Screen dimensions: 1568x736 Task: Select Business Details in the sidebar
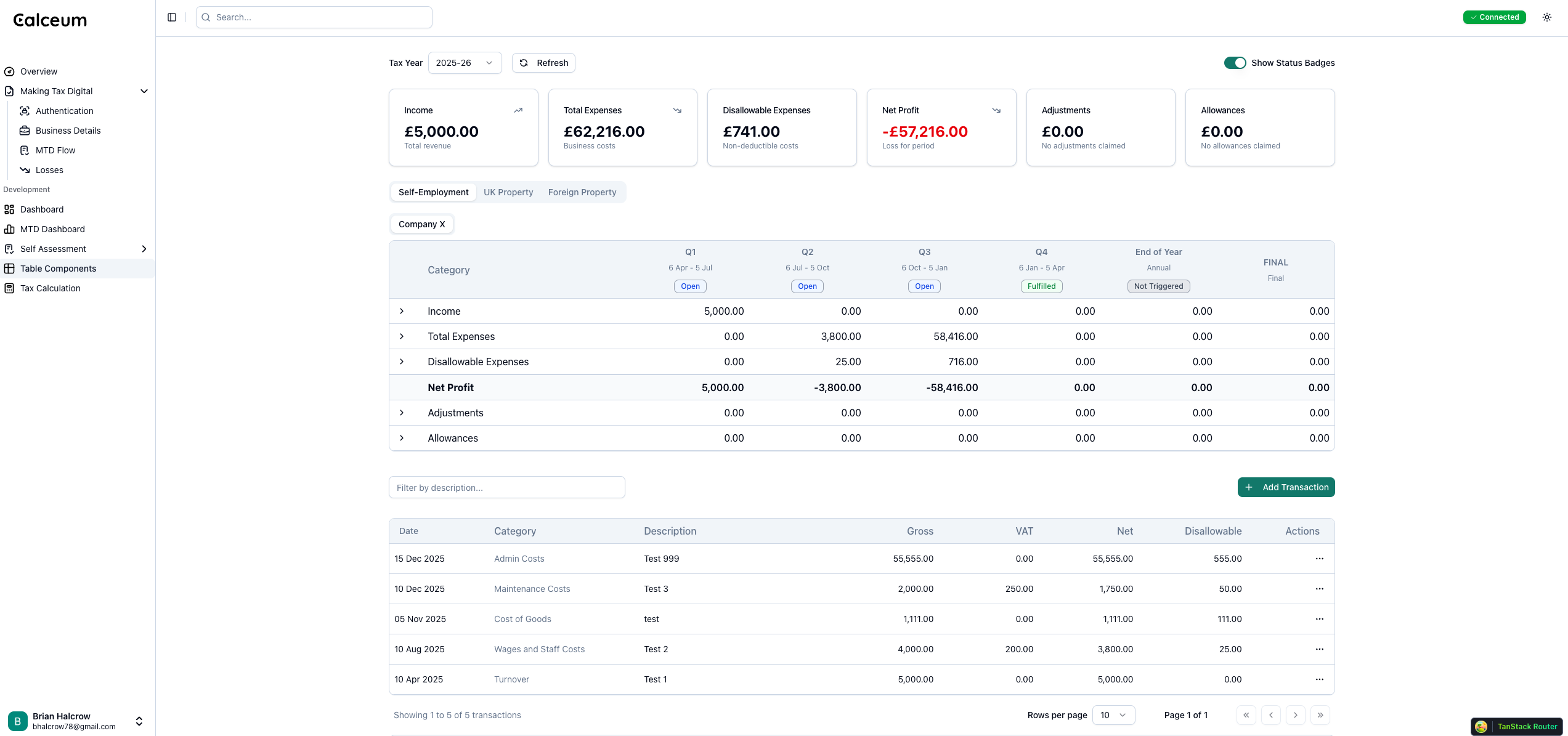pos(68,131)
